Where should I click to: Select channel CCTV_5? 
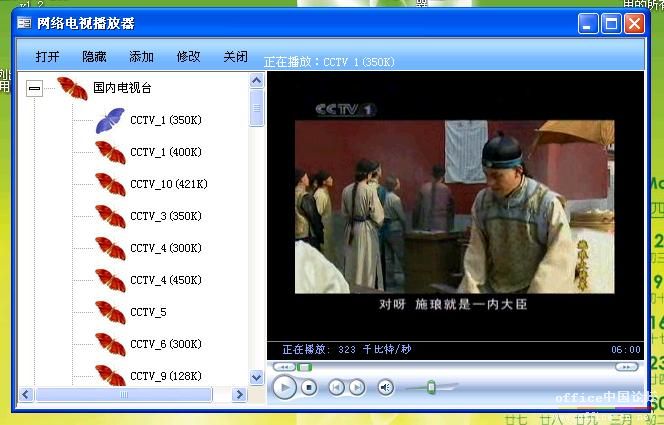(x=148, y=312)
